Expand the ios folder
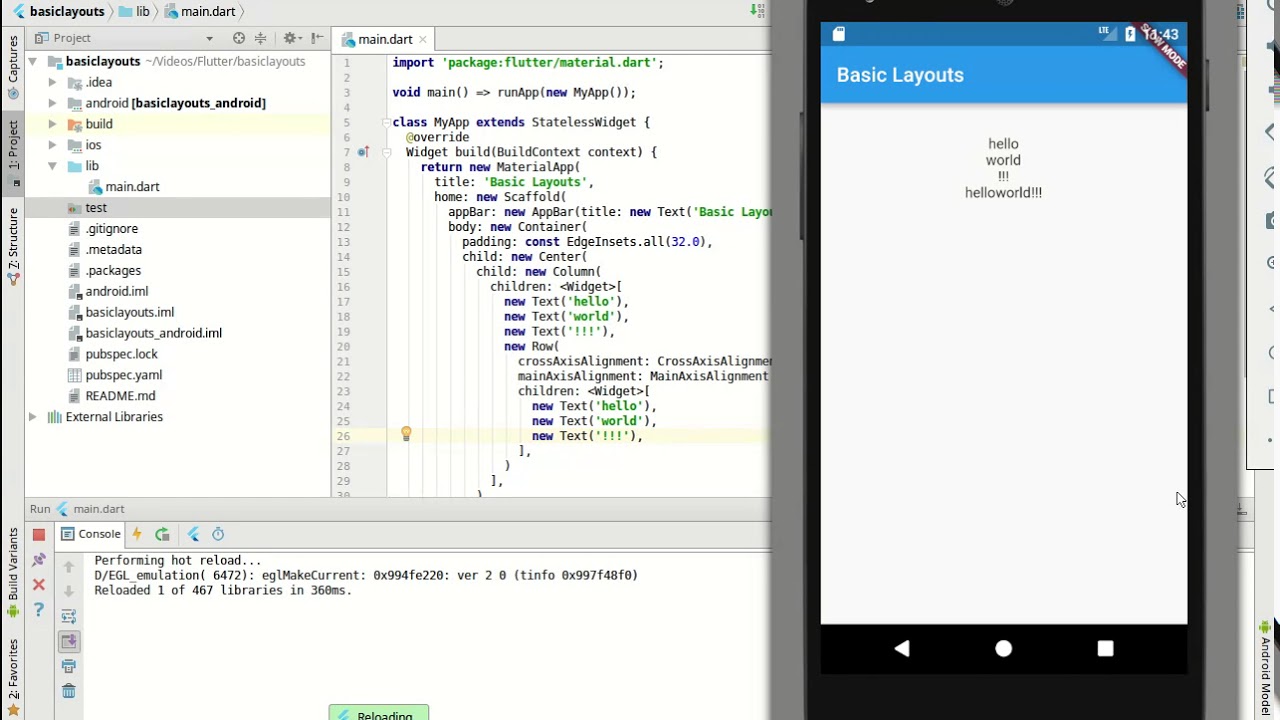The width and height of the screenshot is (1280, 720). coord(52,145)
